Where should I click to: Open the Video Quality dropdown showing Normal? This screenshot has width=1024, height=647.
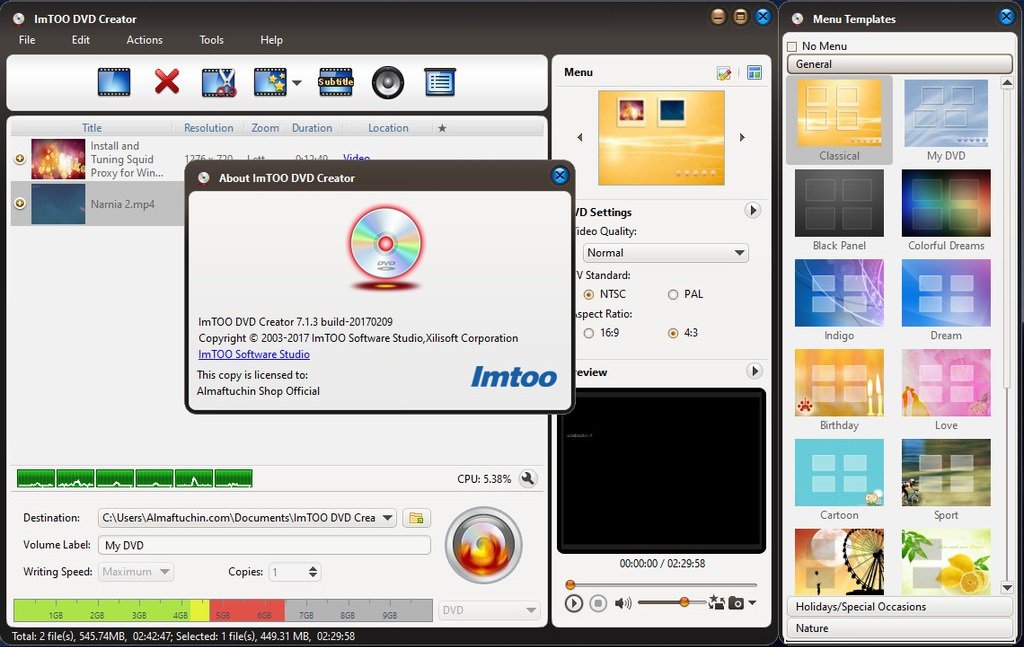click(x=665, y=252)
